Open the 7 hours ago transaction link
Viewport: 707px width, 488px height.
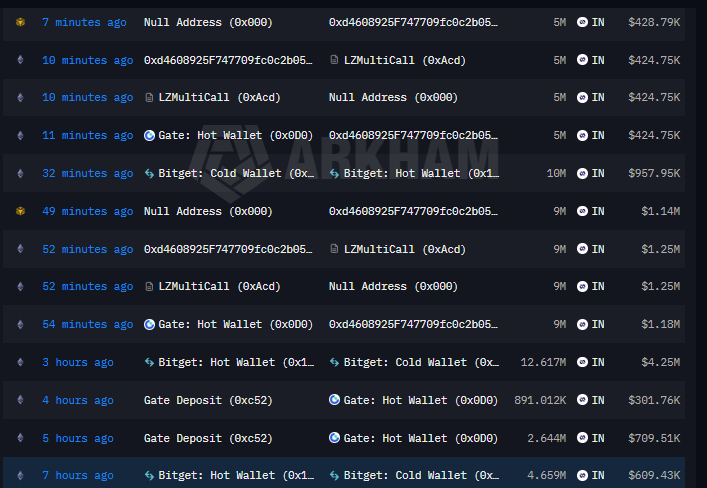click(x=78, y=475)
